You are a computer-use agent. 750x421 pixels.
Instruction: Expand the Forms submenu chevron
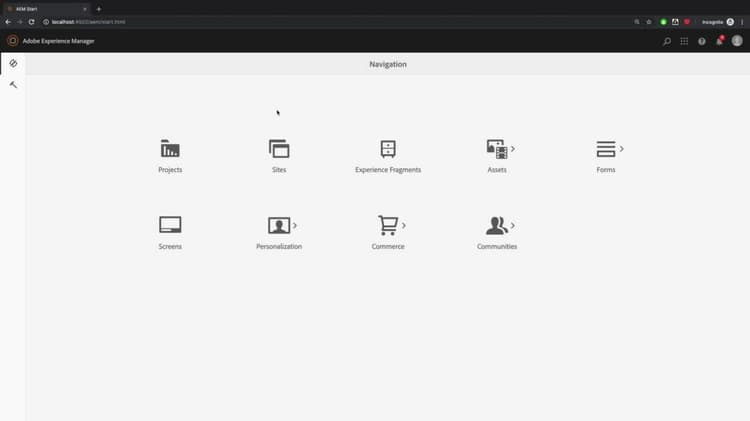click(x=621, y=149)
